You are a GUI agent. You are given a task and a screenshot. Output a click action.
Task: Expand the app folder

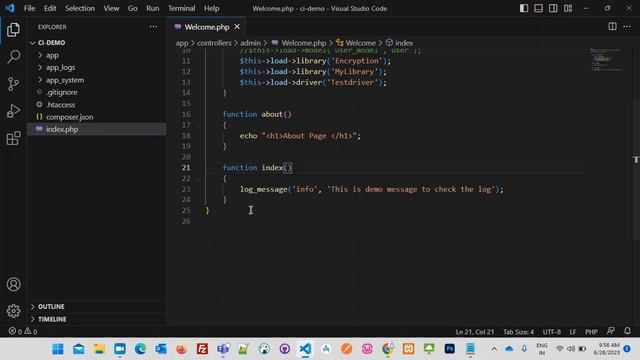tap(97, 55)
